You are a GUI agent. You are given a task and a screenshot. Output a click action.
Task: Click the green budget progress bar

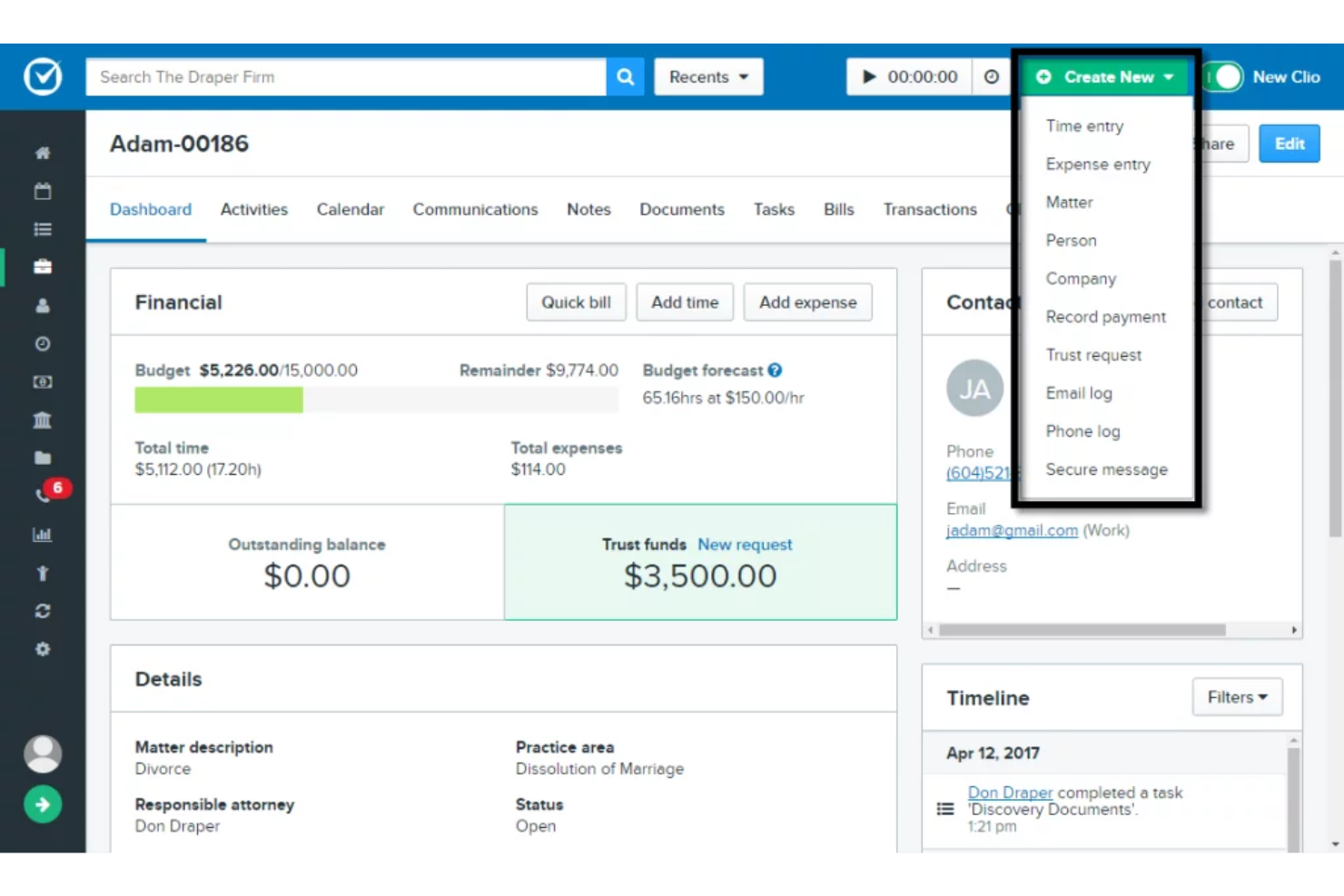coord(218,399)
